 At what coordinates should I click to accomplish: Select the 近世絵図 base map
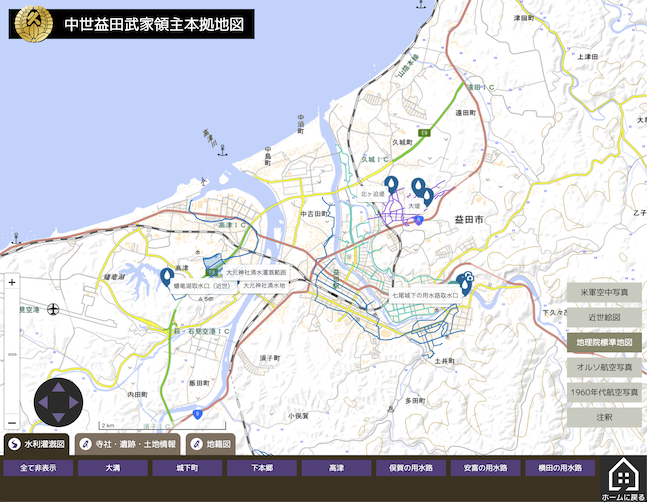606,317
